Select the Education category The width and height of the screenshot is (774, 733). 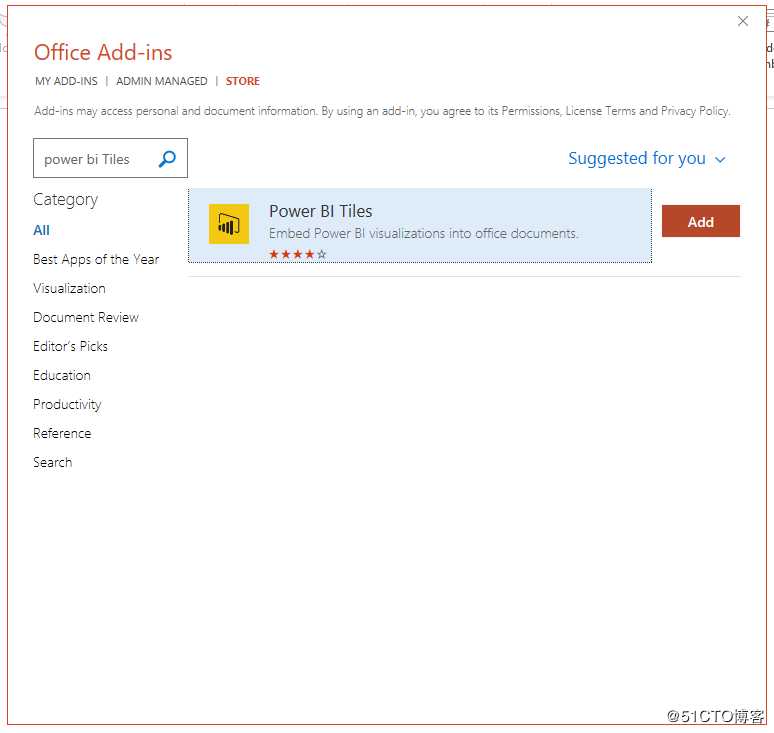click(x=62, y=376)
